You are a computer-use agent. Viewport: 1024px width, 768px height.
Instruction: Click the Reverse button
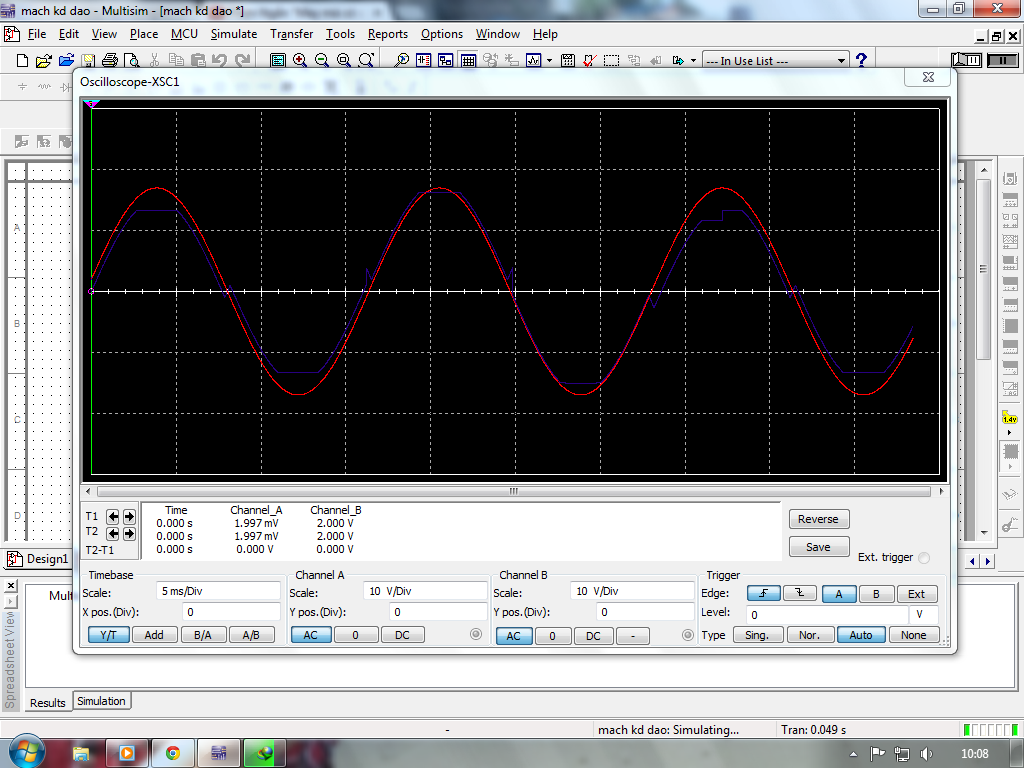pyautogui.click(x=818, y=519)
